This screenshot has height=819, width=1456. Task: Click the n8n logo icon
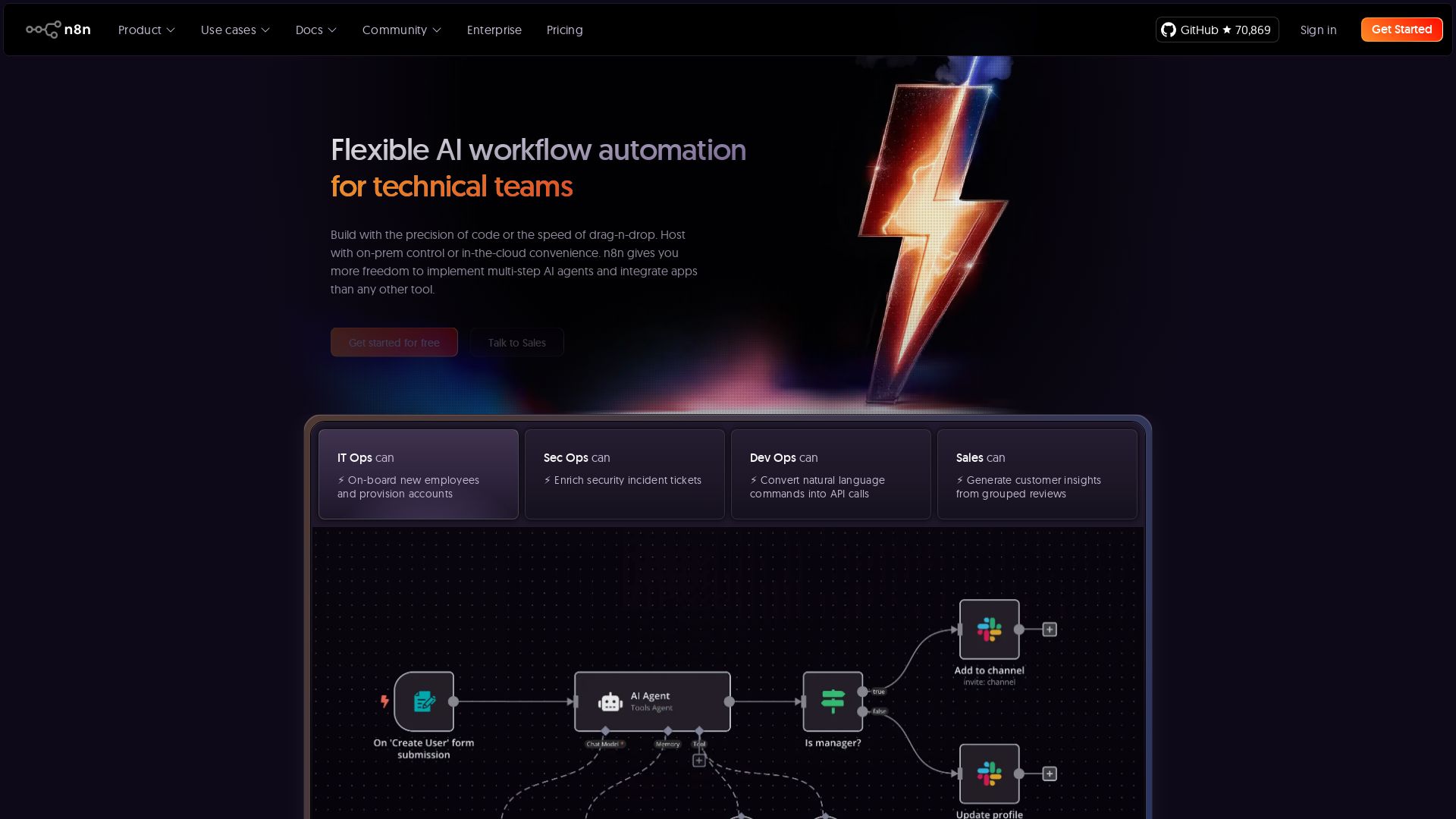43,30
